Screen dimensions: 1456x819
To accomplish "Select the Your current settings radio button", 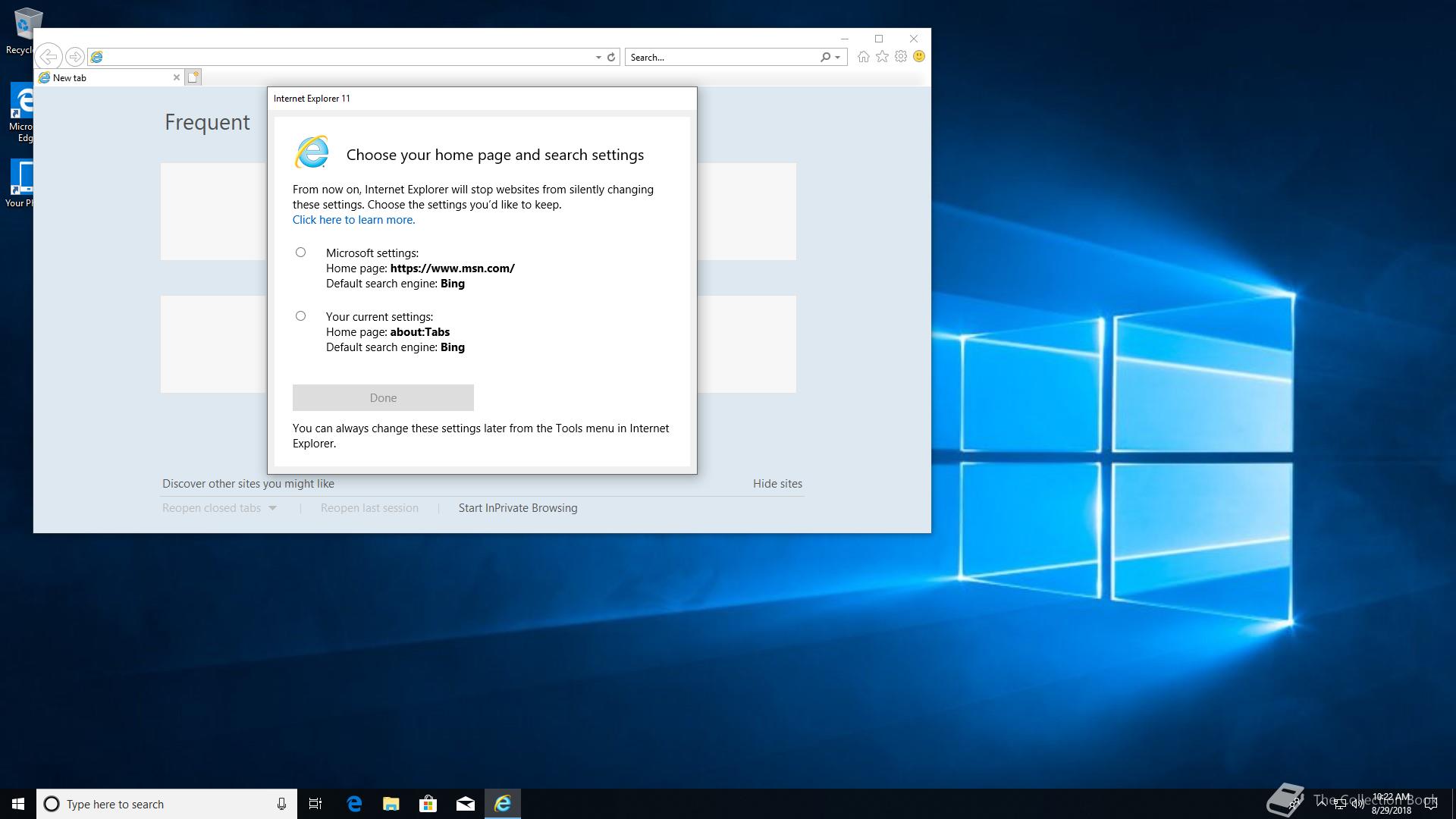I will point(300,316).
